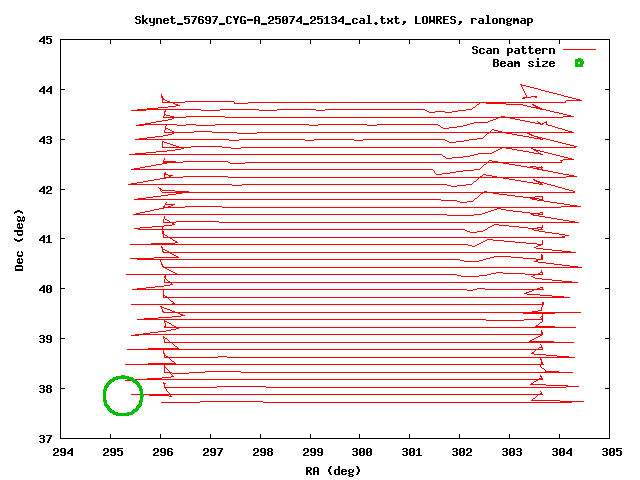
Task: Click the Dec axis tick label 38
Action: pyautogui.click(x=45, y=389)
